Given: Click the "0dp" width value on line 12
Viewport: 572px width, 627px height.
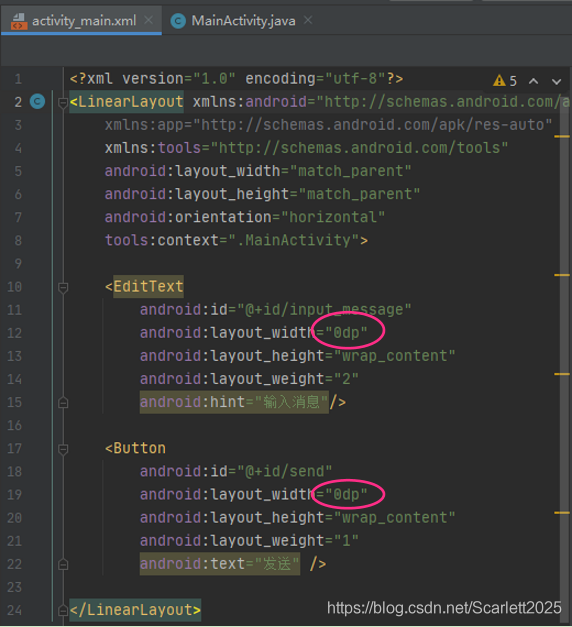Looking at the screenshot, I should click(346, 333).
